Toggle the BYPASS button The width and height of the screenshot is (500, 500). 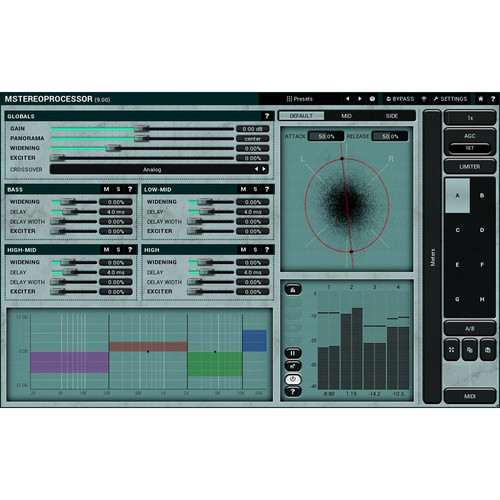pyautogui.click(x=400, y=99)
